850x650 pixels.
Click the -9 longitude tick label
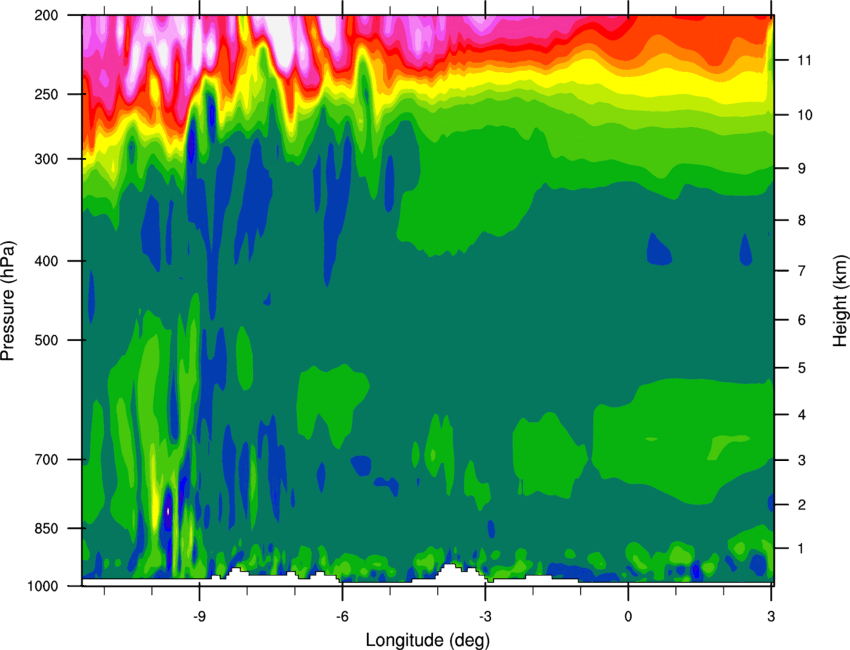(199, 617)
